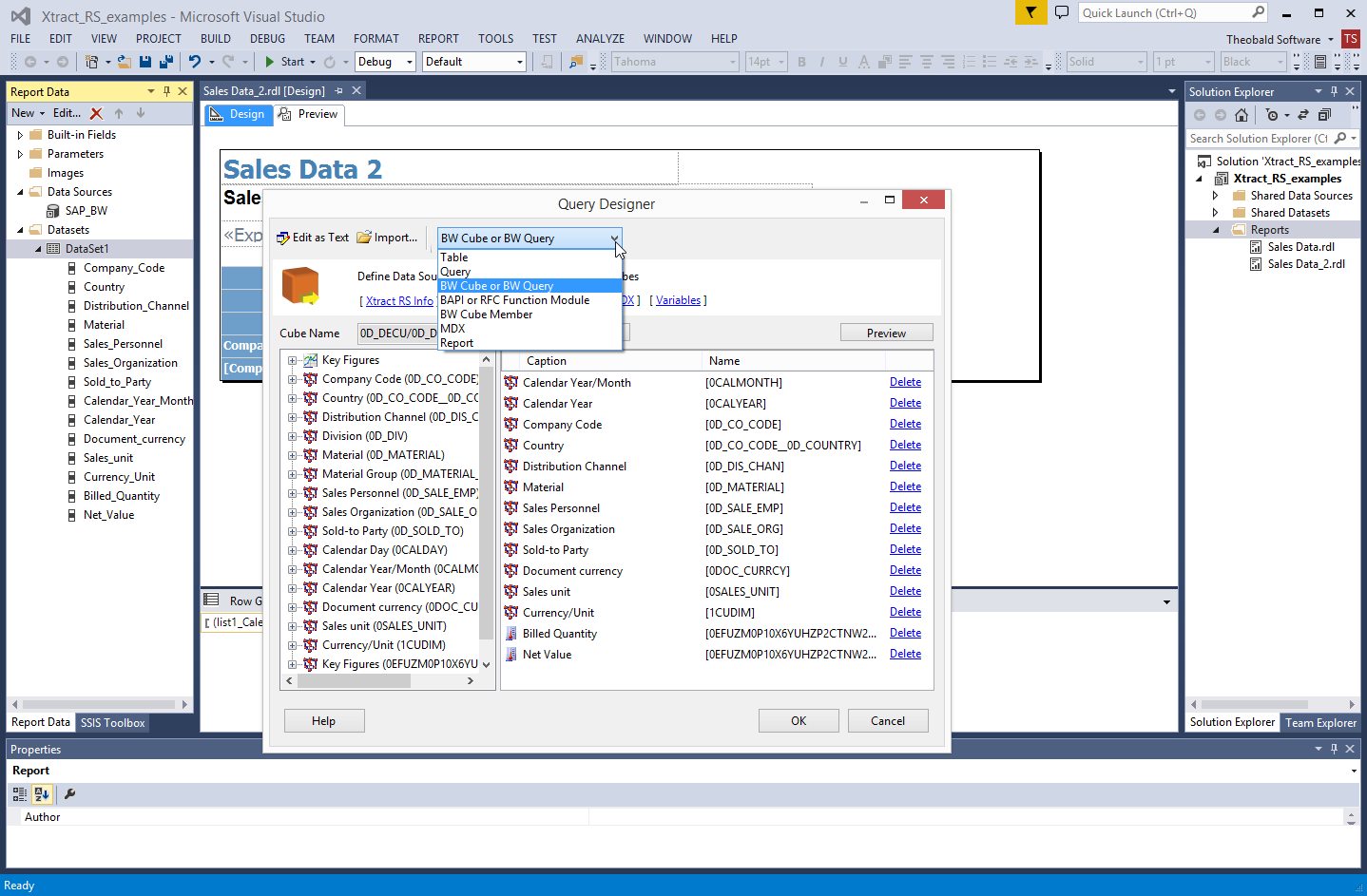Click the Save All toolbar icon

166,62
